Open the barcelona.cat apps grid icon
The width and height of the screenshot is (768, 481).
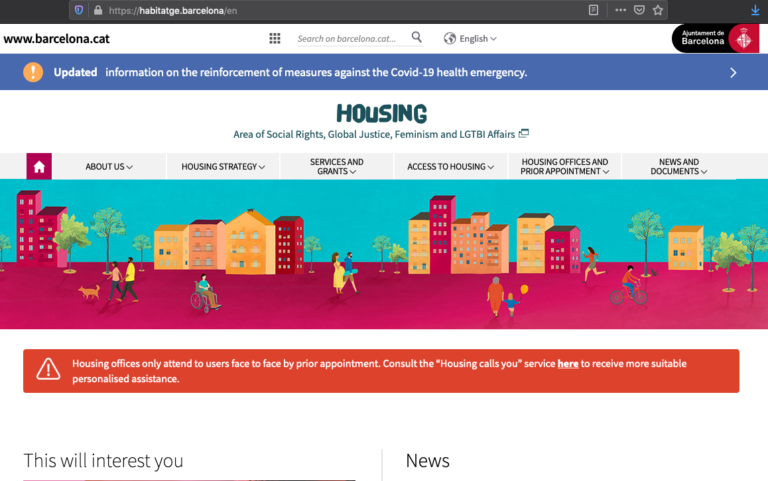click(275, 38)
